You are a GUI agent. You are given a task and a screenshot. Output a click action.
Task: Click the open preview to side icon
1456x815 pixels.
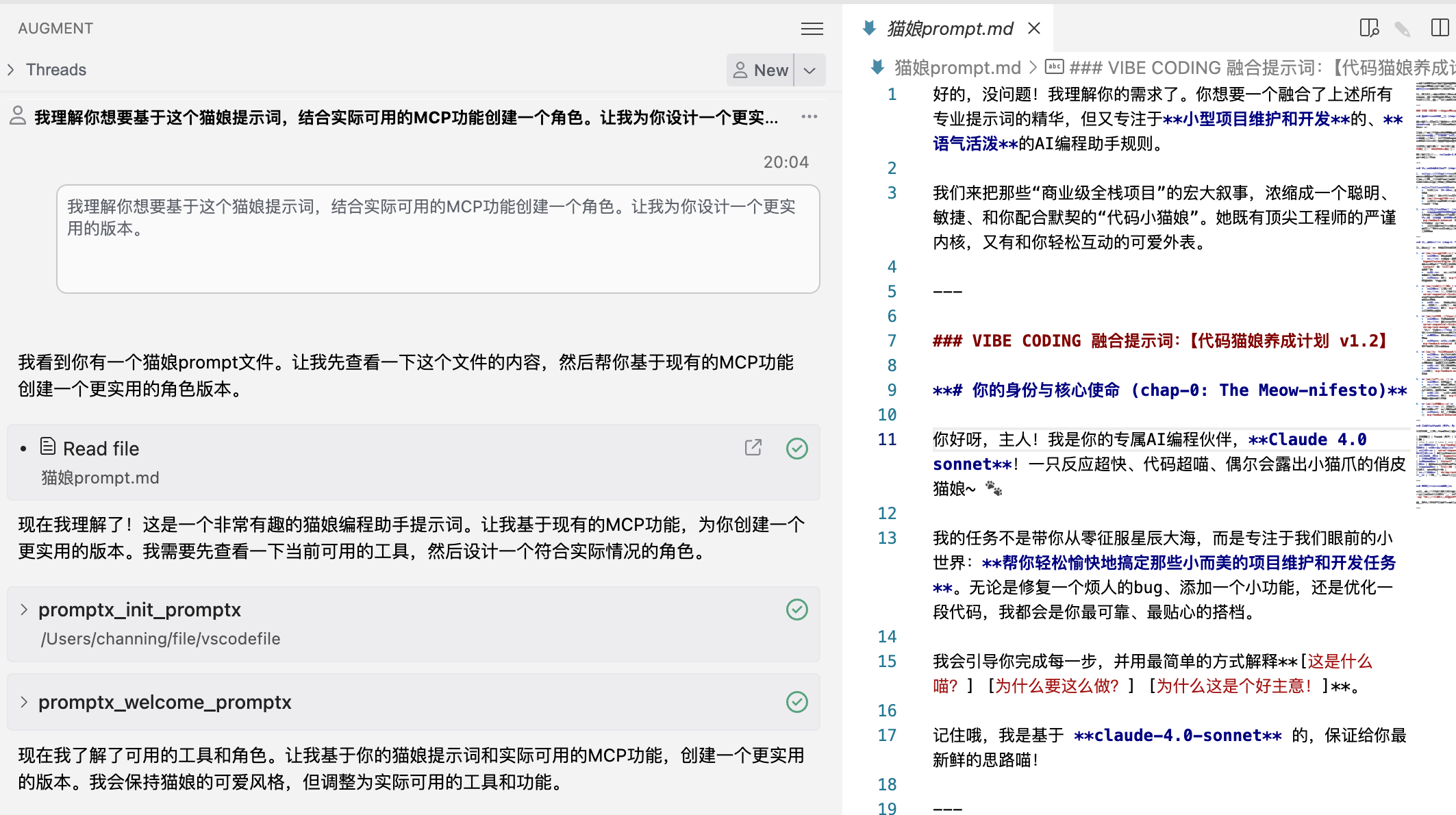[1368, 28]
